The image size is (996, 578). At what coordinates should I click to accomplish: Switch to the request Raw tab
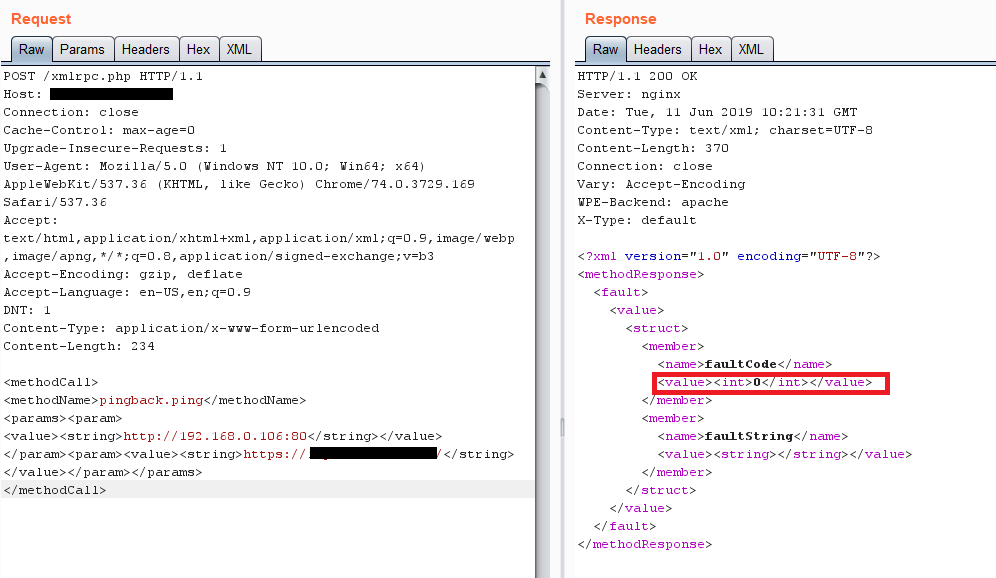click(x=31, y=49)
